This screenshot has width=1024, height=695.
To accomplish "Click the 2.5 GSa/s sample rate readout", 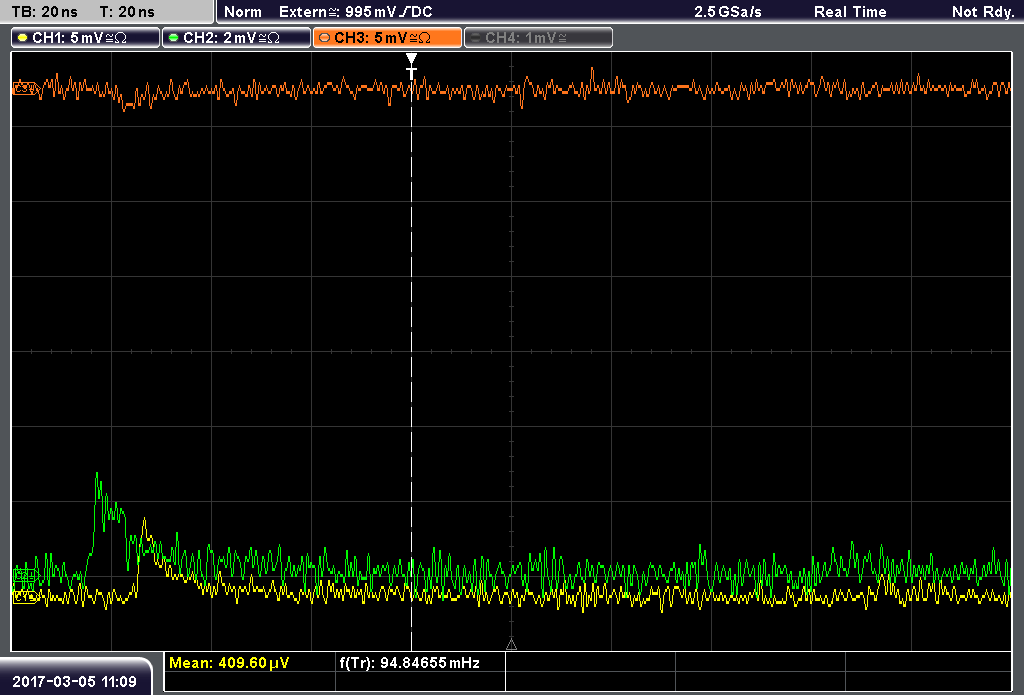I will [x=728, y=12].
